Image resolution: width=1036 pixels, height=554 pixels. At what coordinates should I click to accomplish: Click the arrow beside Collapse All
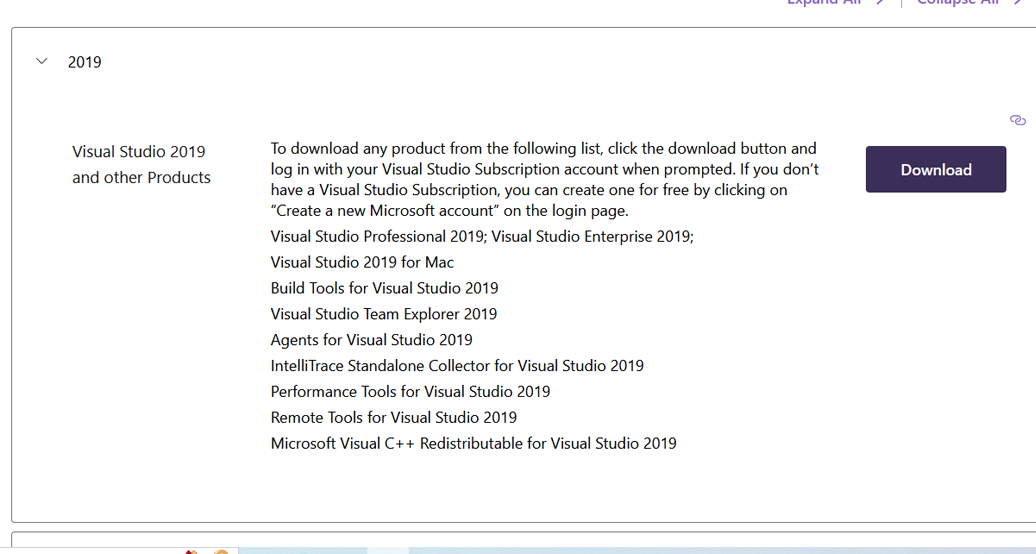(x=1018, y=3)
